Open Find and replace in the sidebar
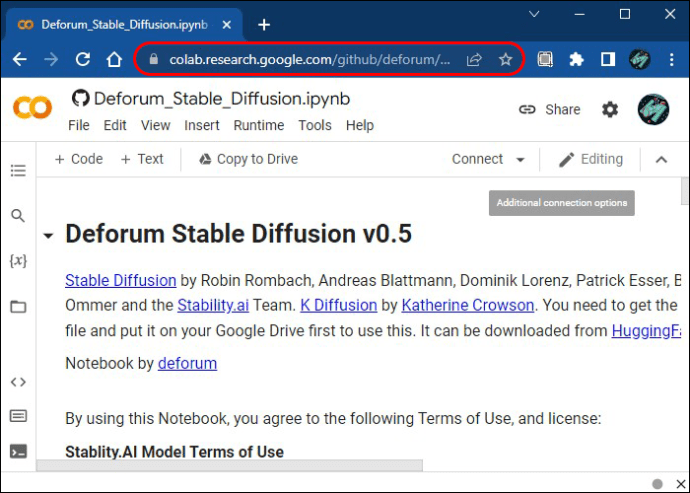The width and height of the screenshot is (690, 493). point(18,216)
